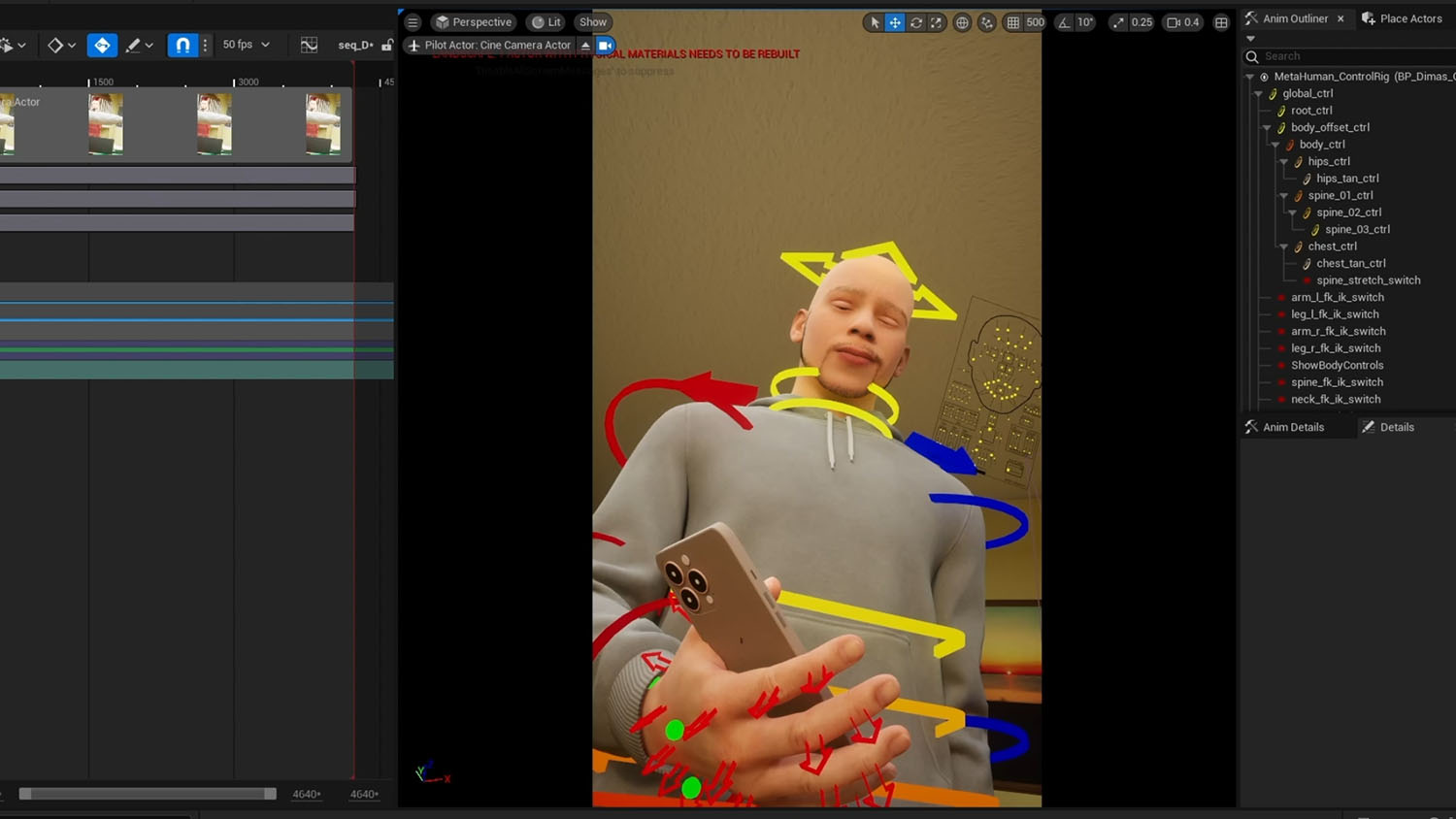Toggle the sequencer snapping magnet
This screenshot has width=1456, height=819.
(182, 45)
